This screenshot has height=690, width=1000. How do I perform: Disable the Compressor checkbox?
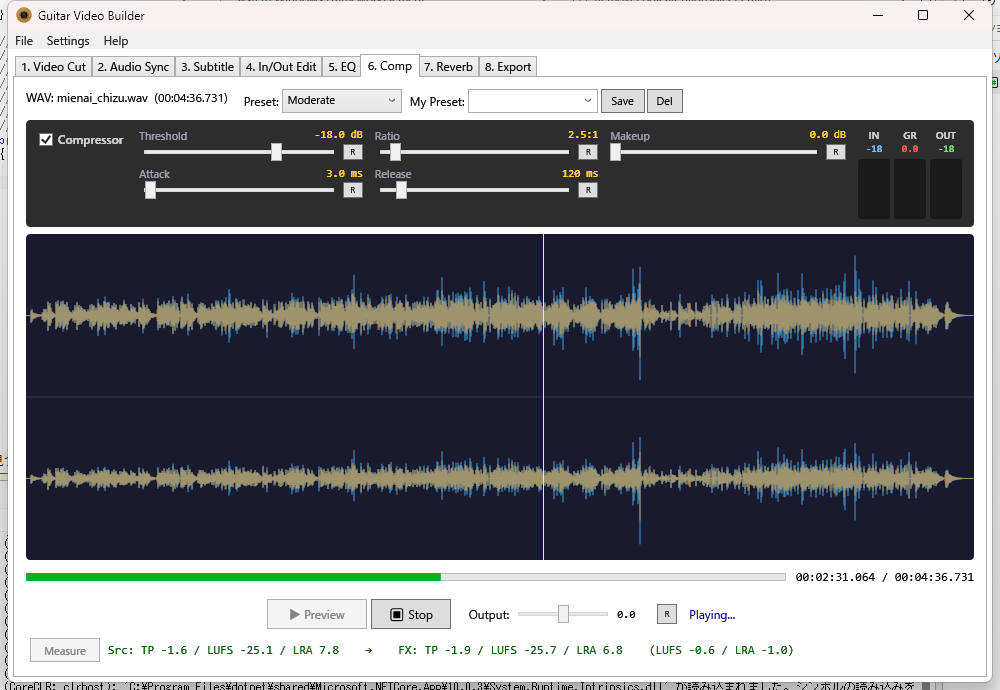pos(46,140)
